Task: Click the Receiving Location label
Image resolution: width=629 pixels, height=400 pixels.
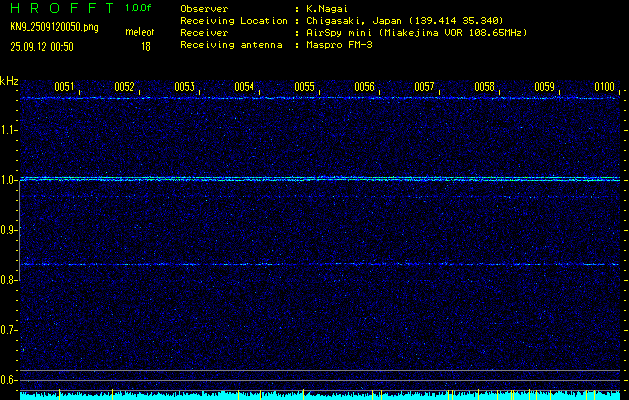Action: point(234,21)
